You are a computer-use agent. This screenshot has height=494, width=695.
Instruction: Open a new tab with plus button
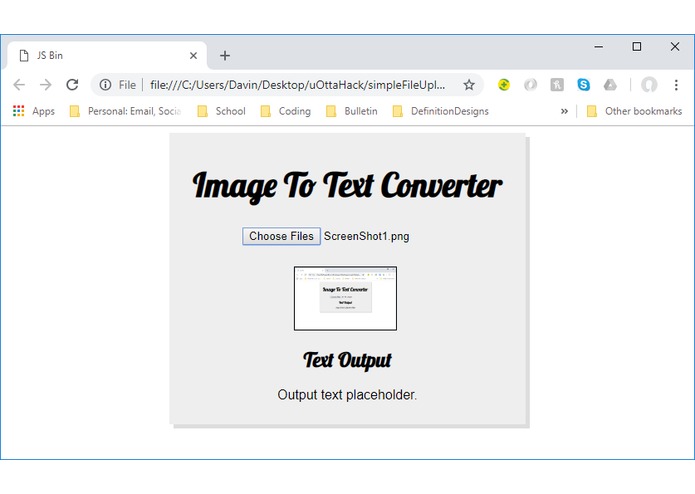click(x=225, y=55)
